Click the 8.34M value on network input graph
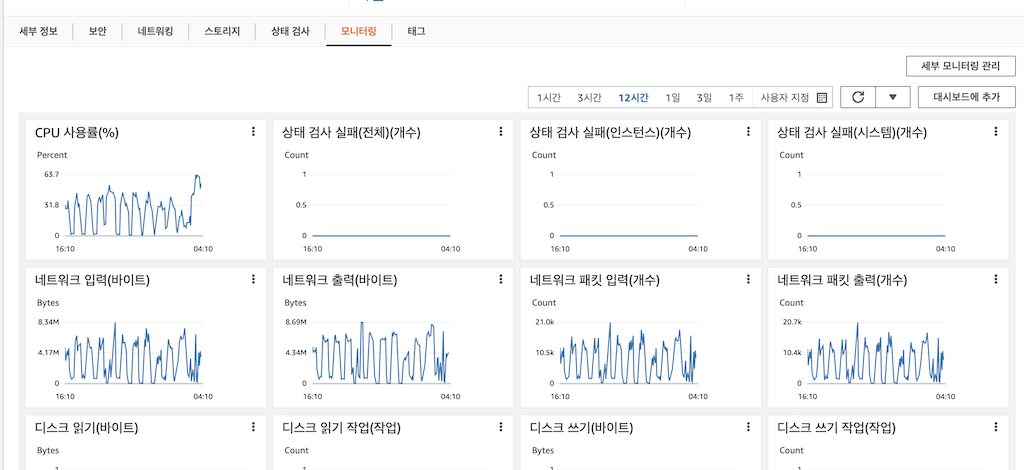The width and height of the screenshot is (1024, 470). pos(48,322)
